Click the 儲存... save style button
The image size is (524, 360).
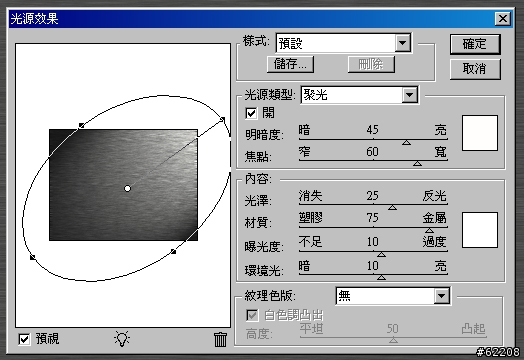pyautogui.click(x=290, y=64)
